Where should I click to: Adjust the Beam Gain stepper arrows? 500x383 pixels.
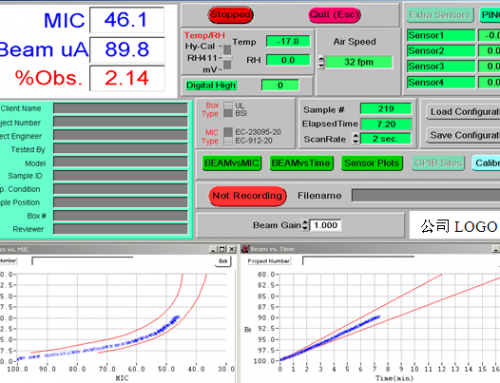tap(305, 225)
